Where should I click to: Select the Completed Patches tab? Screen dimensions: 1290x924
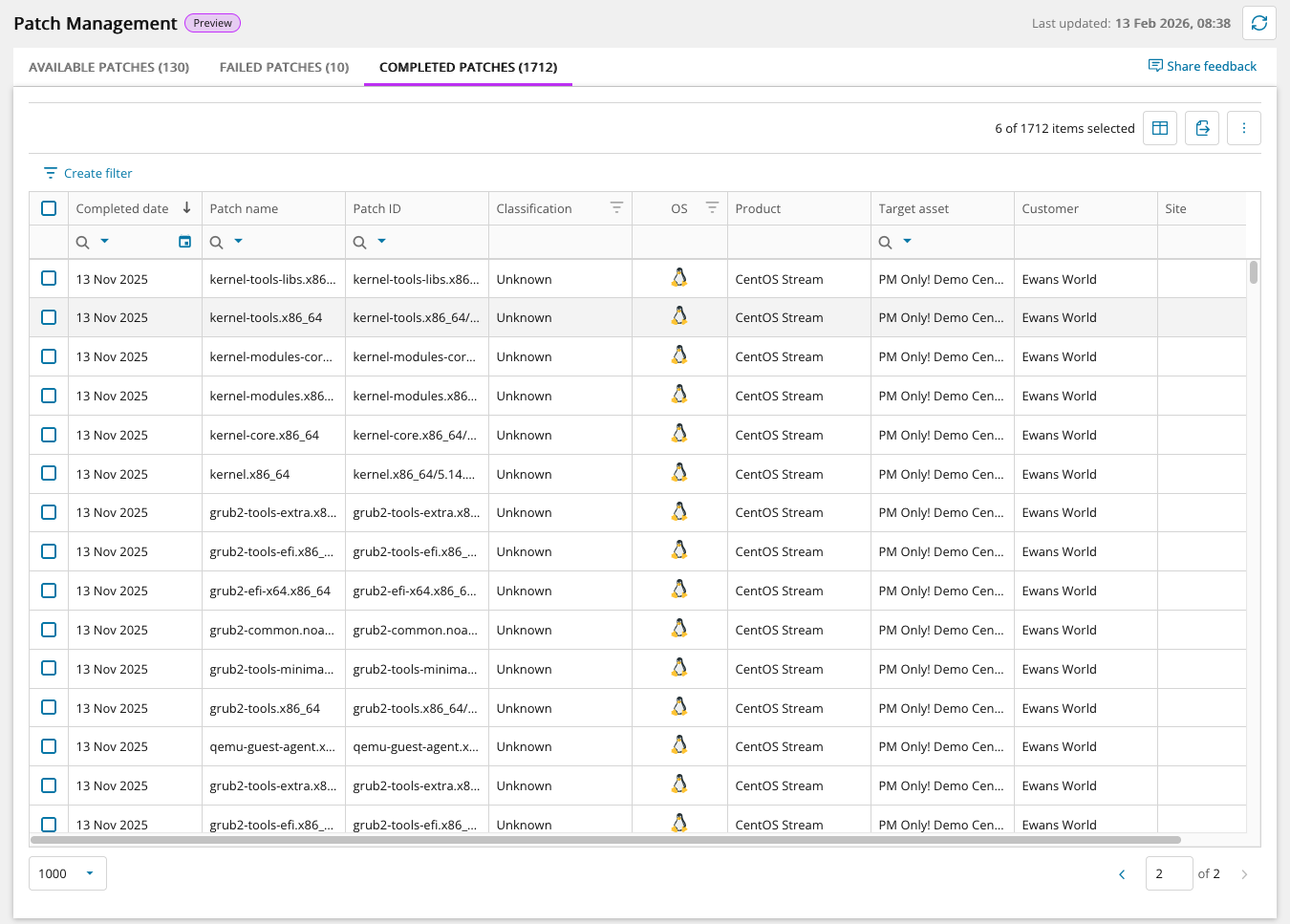coord(468,67)
